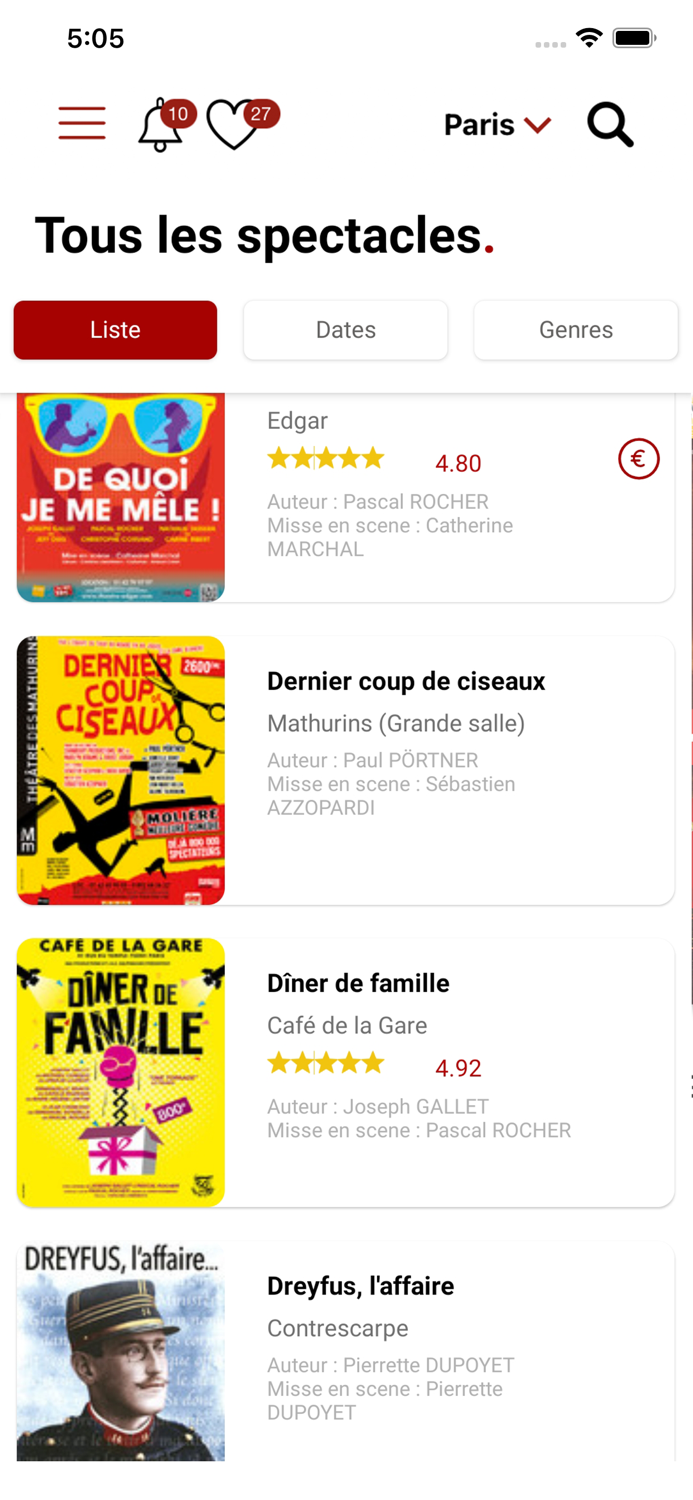Tap the search magnifier icon
This screenshot has height=1500, width=693.
(x=610, y=125)
